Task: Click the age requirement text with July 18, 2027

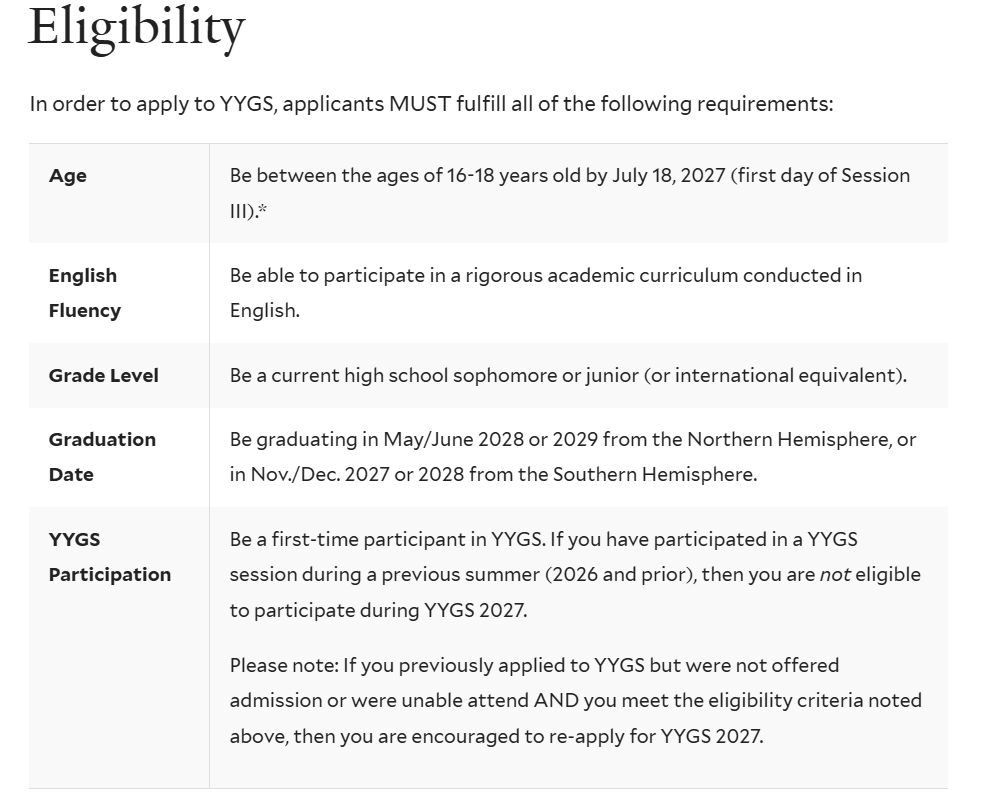Action: point(569,193)
